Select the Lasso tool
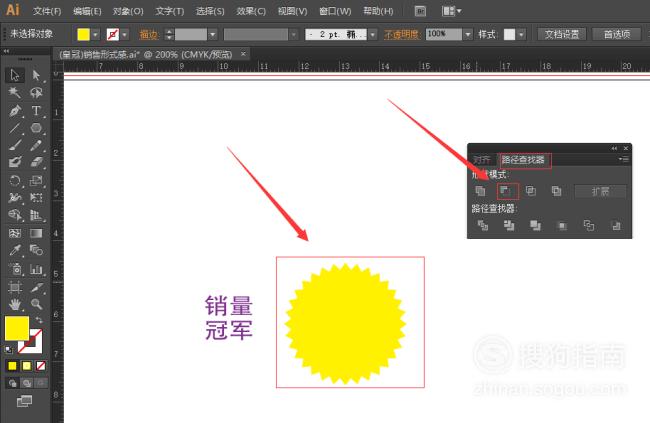This screenshot has height=423, width=650. coord(36,92)
